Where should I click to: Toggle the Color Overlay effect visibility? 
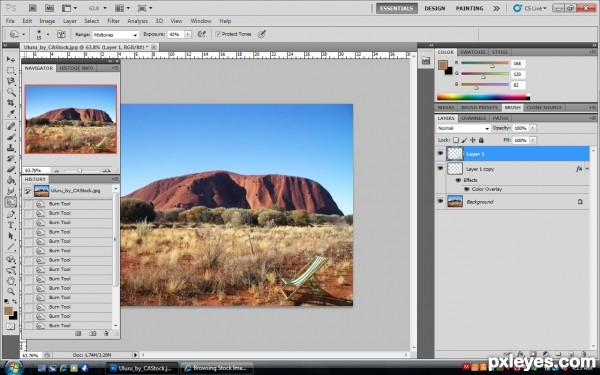[466, 189]
